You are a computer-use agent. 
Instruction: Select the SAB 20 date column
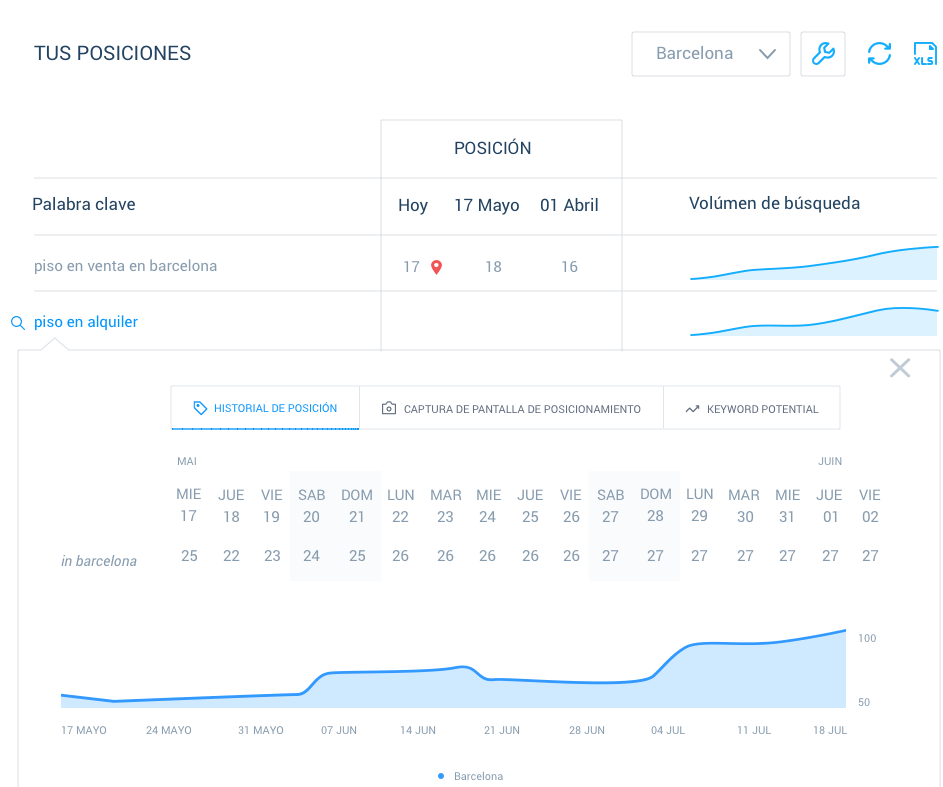(311, 506)
